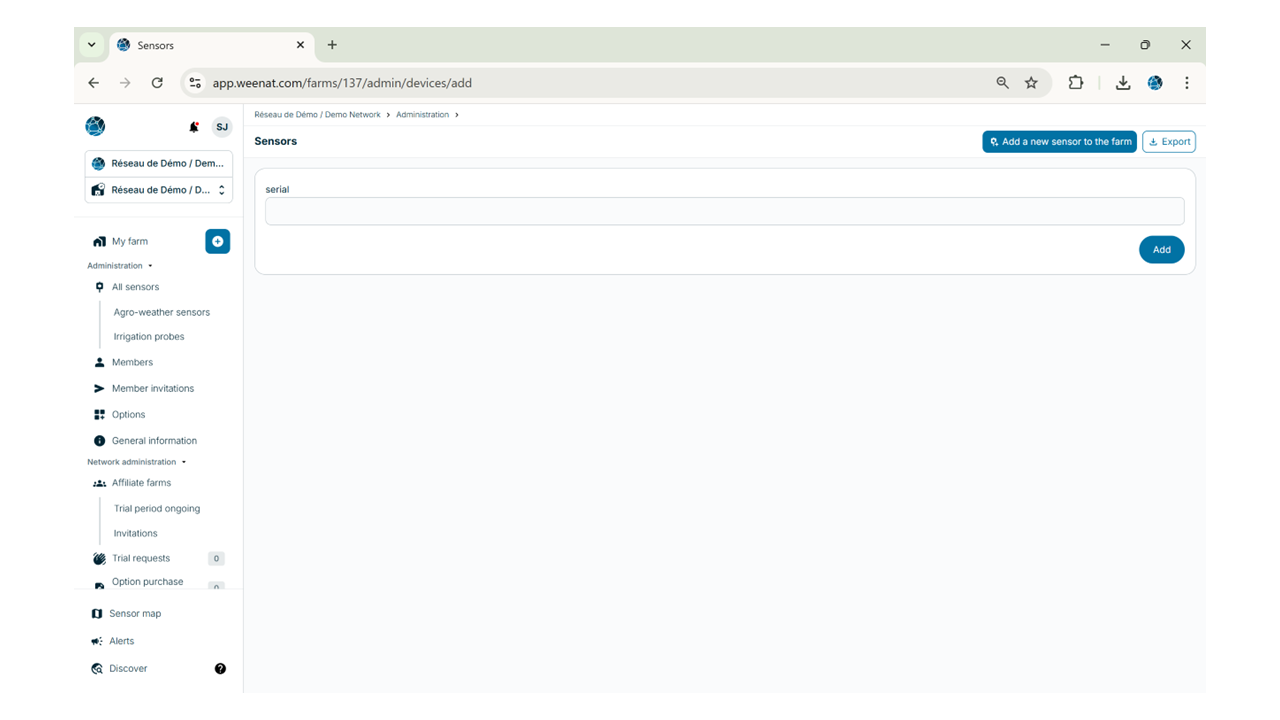The width and height of the screenshot is (1280, 720).
Task: Click the Alerts megaphone icon
Action: coord(97,641)
